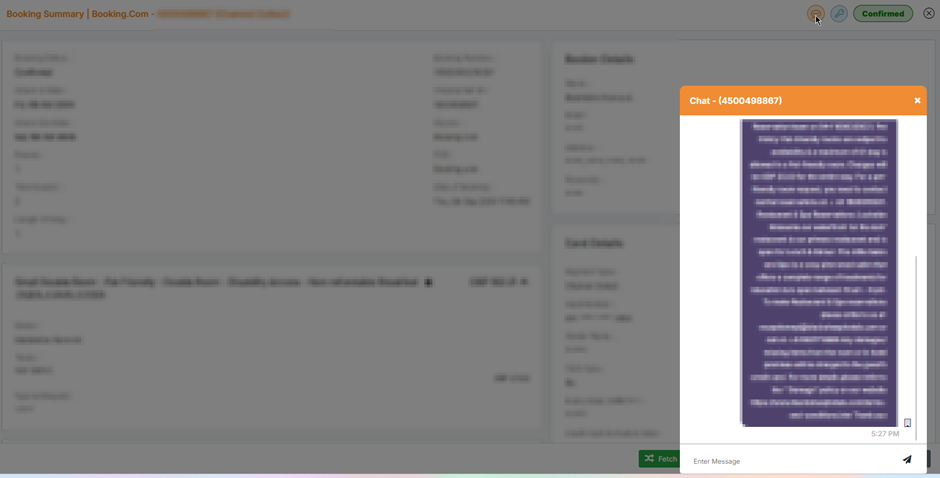Screen dimensions: 940x478
Task: Select the purple chat message bubble
Action: [x=819, y=272]
